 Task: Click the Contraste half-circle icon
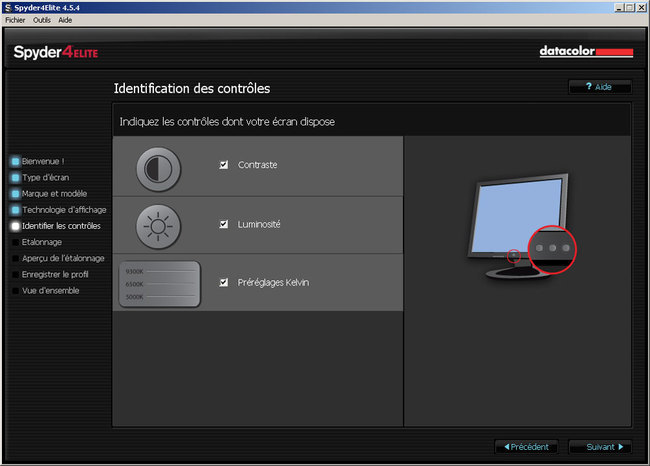click(158, 169)
